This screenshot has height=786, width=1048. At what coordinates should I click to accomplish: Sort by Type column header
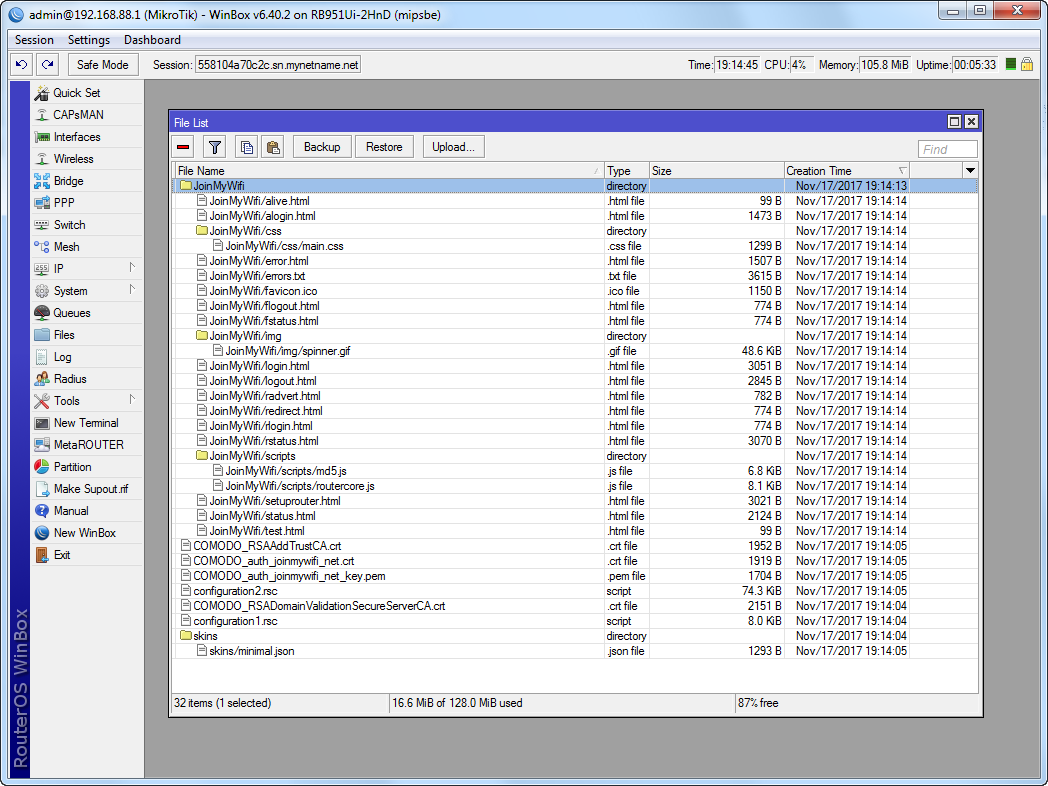[626, 171]
